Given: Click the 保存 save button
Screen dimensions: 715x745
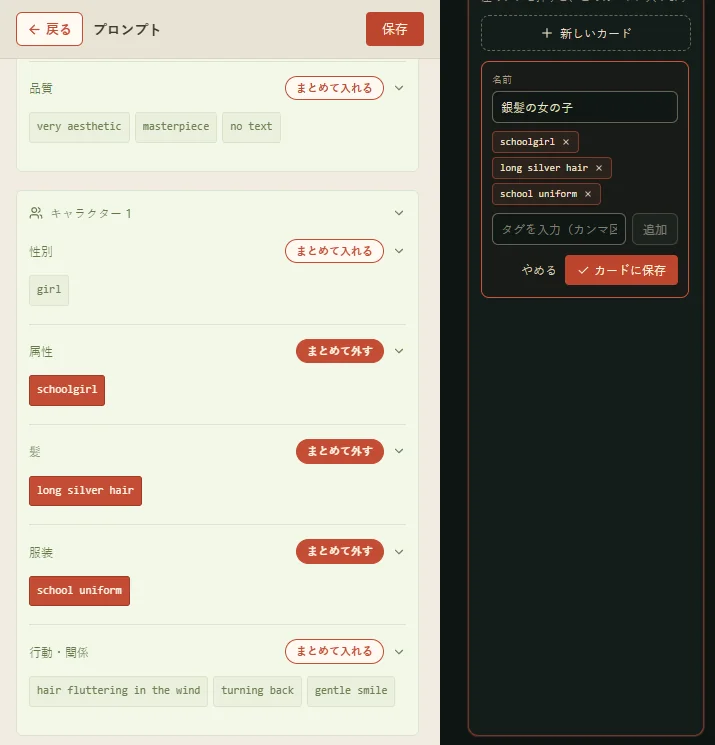Looking at the screenshot, I should [x=394, y=29].
